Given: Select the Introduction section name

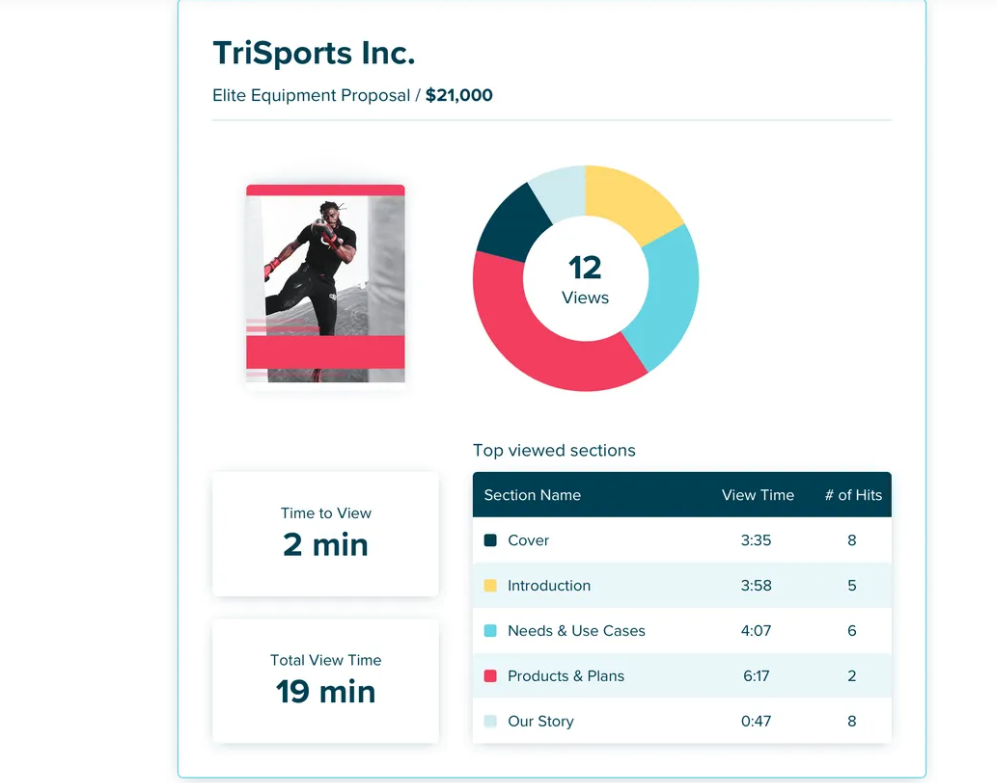Looking at the screenshot, I should pyautogui.click(x=549, y=585).
